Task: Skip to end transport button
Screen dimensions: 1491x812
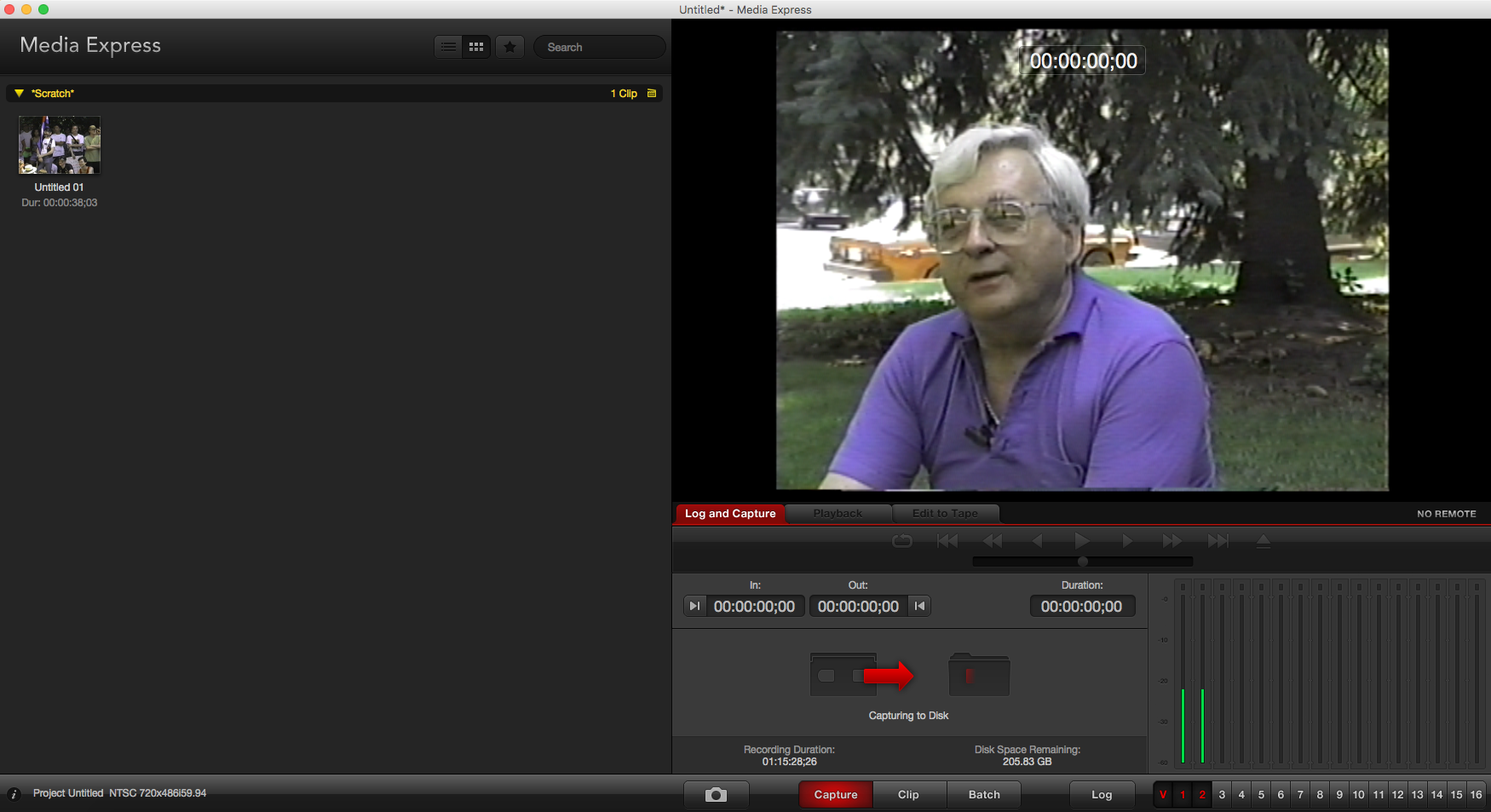Action: pyautogui.click(x=1218, y=541)
